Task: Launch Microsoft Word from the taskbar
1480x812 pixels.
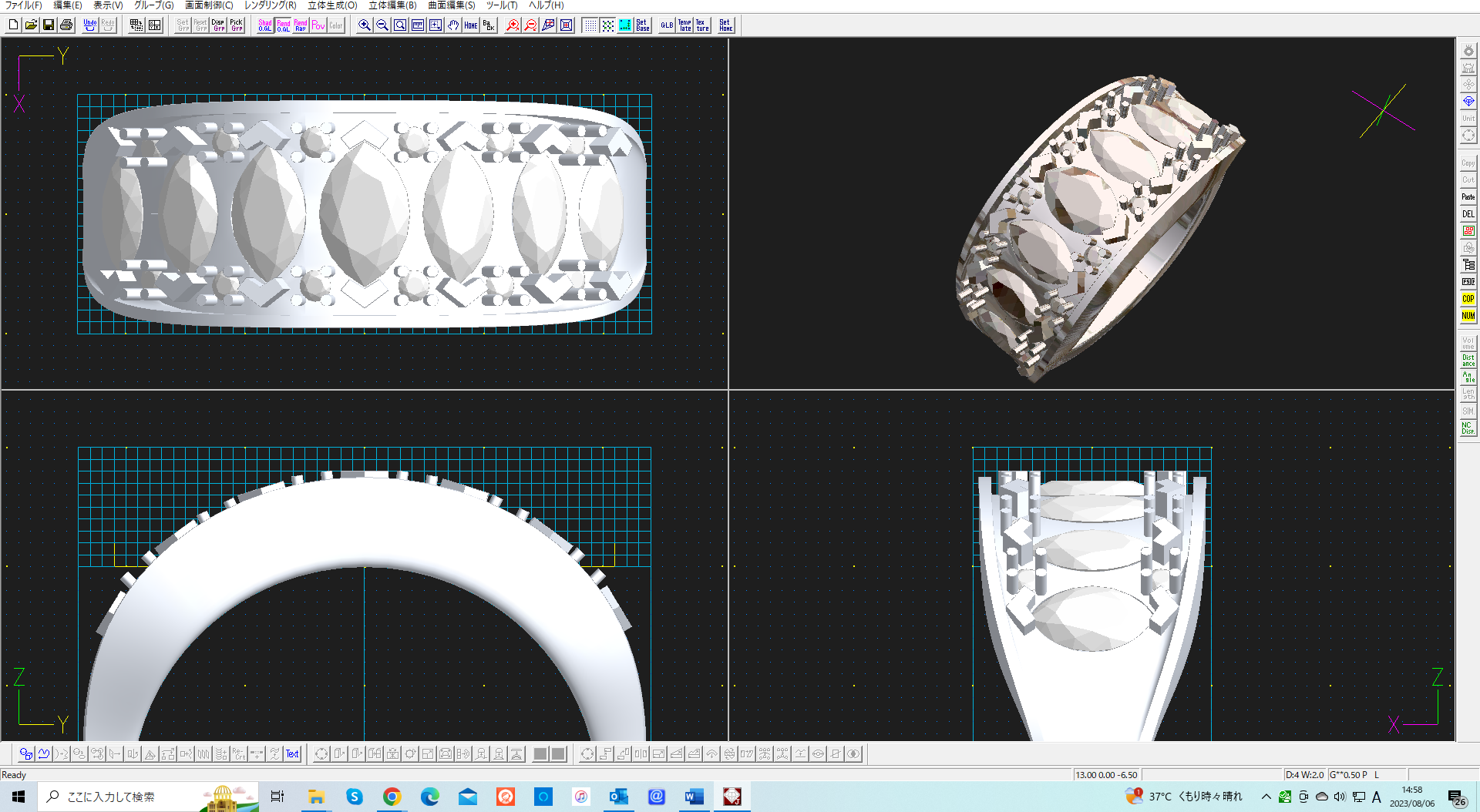Action: pos(693,797)
